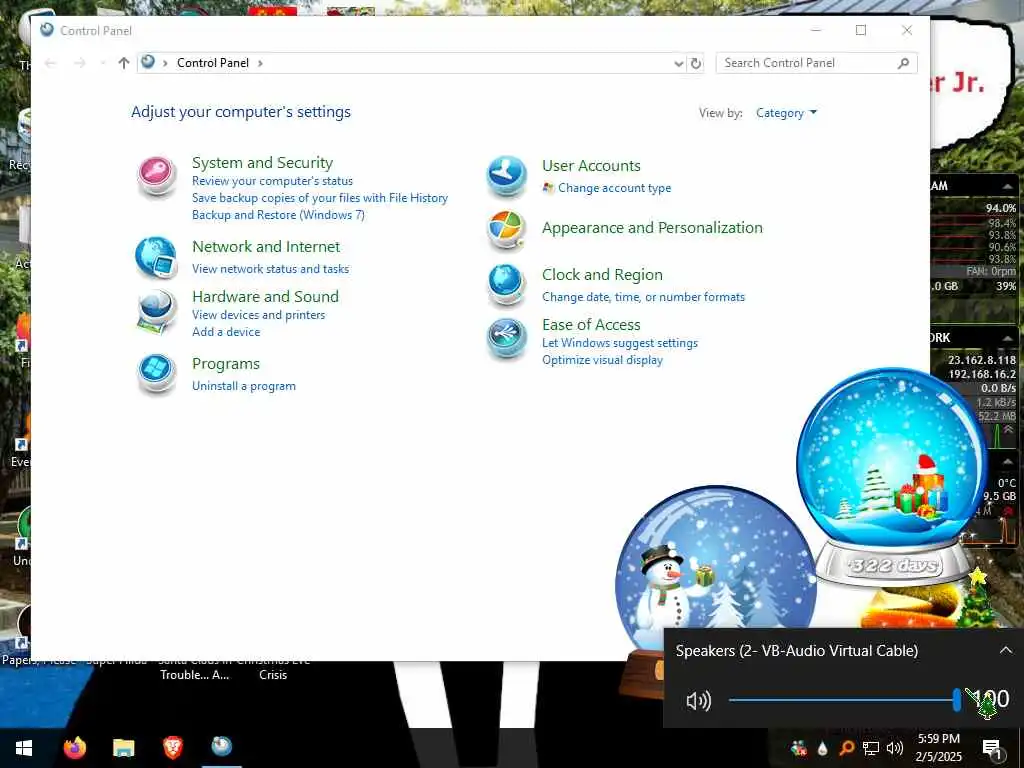Click View network status and tasks
This screenshot has width=1024, height=768.
click(x=270, y=268)
